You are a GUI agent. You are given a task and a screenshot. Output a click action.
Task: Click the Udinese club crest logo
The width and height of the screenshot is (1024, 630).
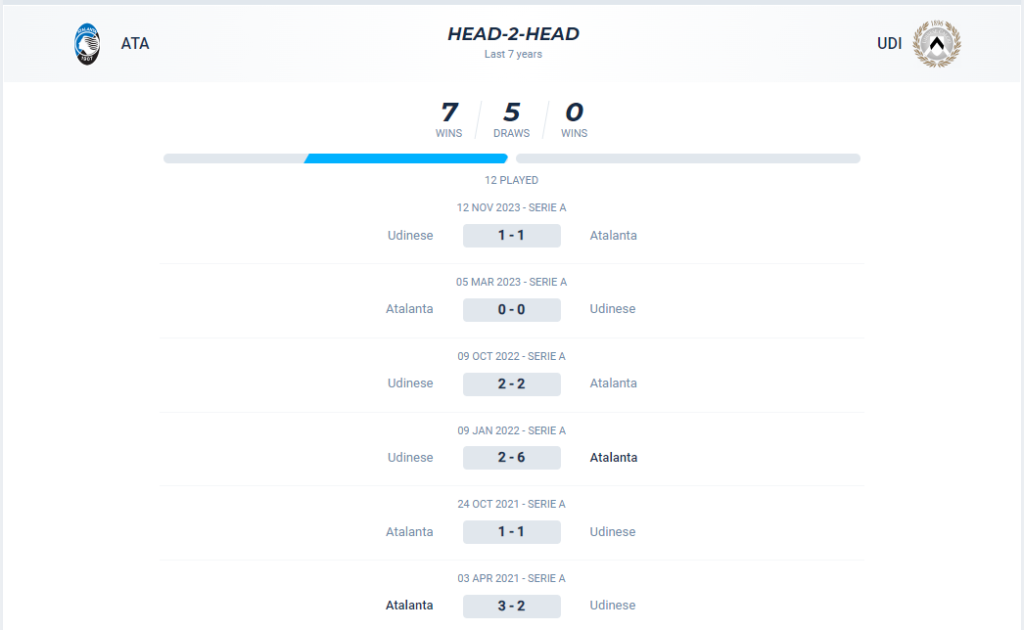pos(936,44)
